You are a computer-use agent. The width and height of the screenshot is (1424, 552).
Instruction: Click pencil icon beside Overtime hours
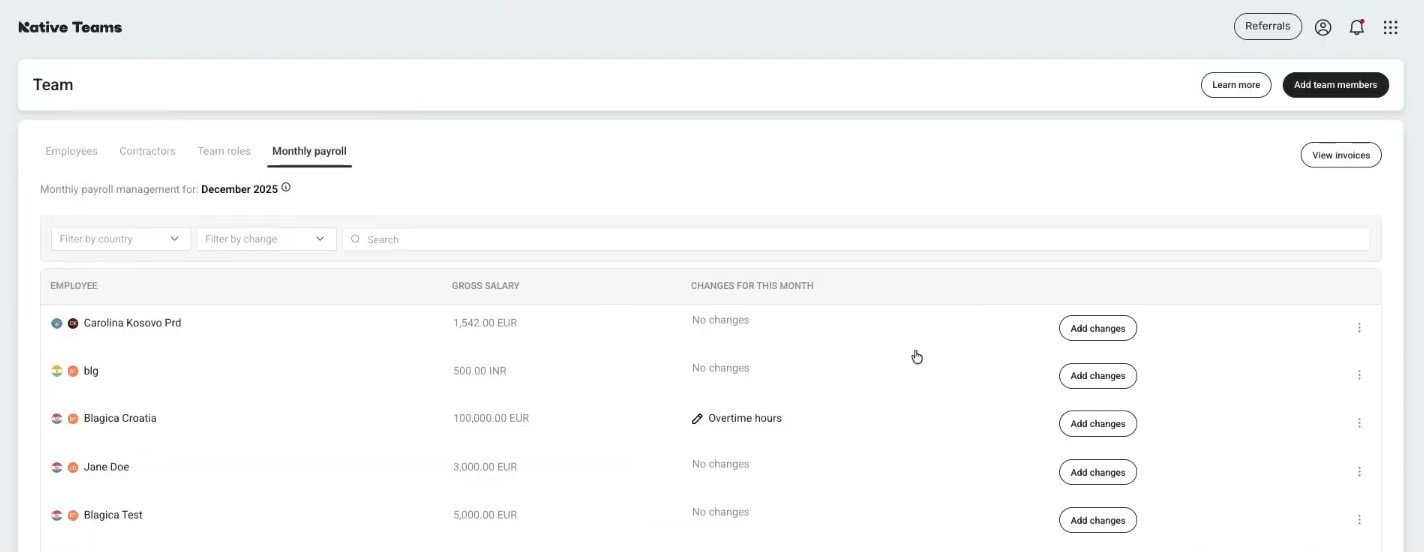697,419
